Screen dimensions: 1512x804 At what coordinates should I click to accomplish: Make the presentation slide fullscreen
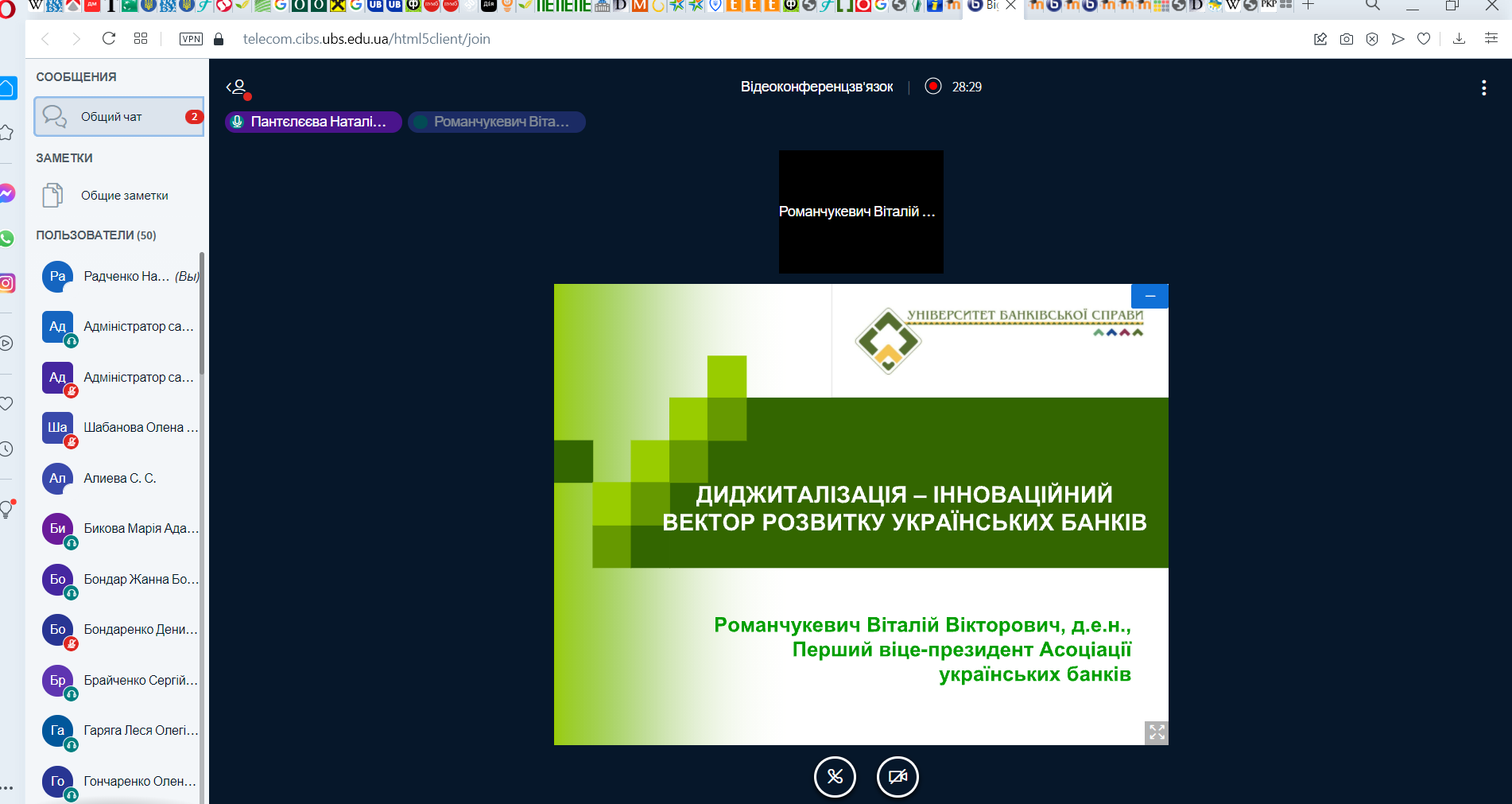pos(1157,732)
